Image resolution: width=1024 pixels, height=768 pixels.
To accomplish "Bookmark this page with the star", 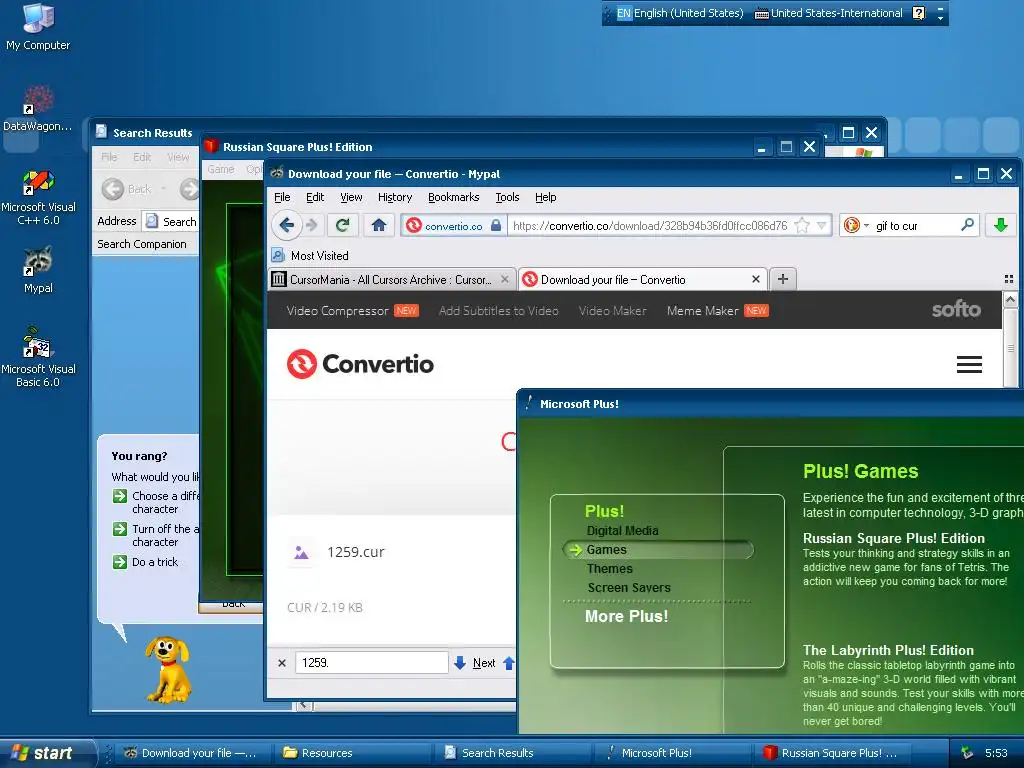I will [802, 225].
